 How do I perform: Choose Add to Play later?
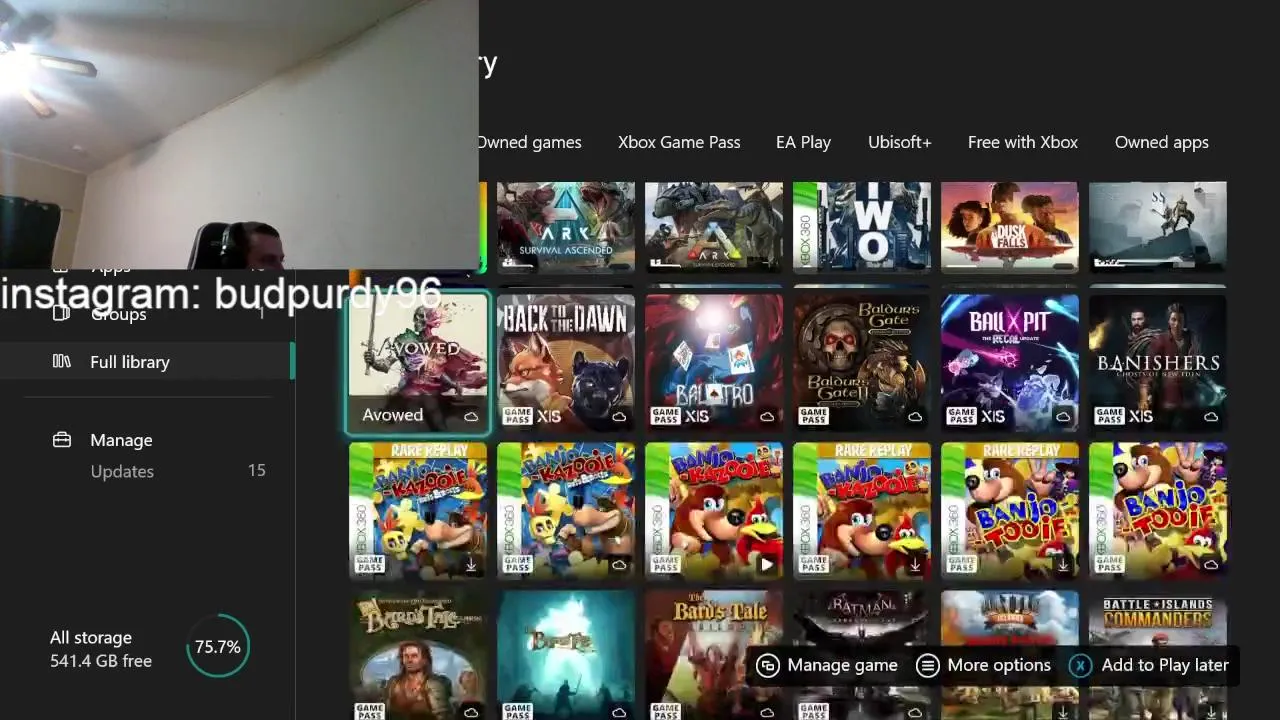(1150, 665)
